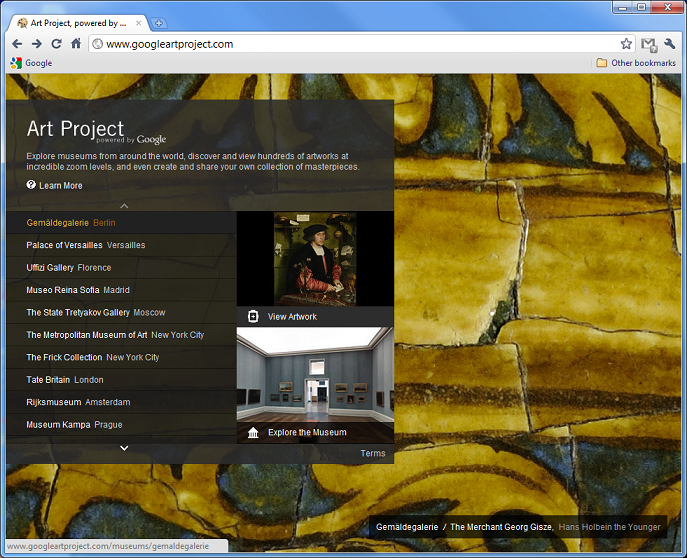687x558 pixels.
Task: Minimize the browser window
Action: coord(623,7)
